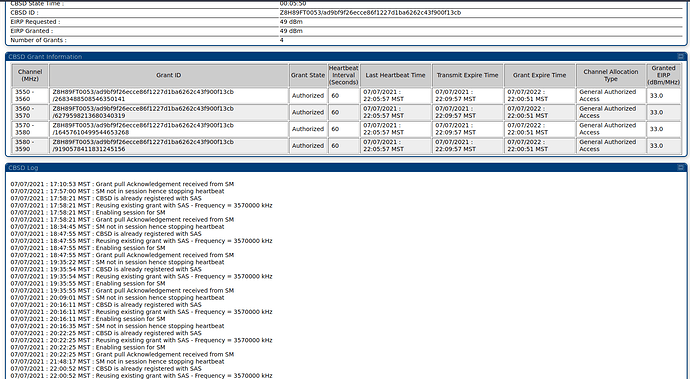Click the Channel (MHz) column header
The image size is (690, 379).
click(x=30, y=75)
